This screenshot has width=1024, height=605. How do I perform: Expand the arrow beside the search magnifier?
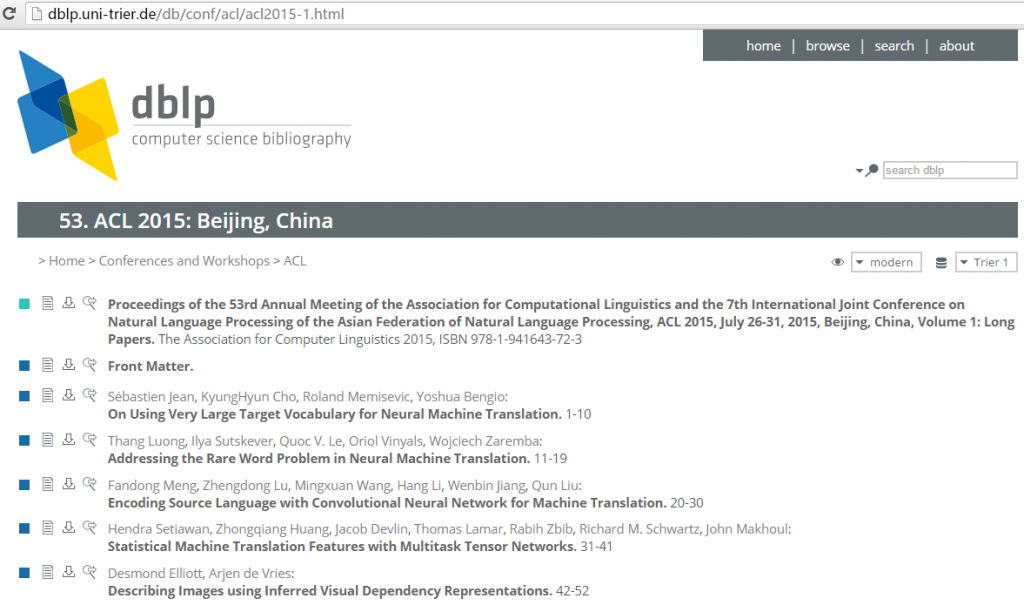tap(859, 171)
